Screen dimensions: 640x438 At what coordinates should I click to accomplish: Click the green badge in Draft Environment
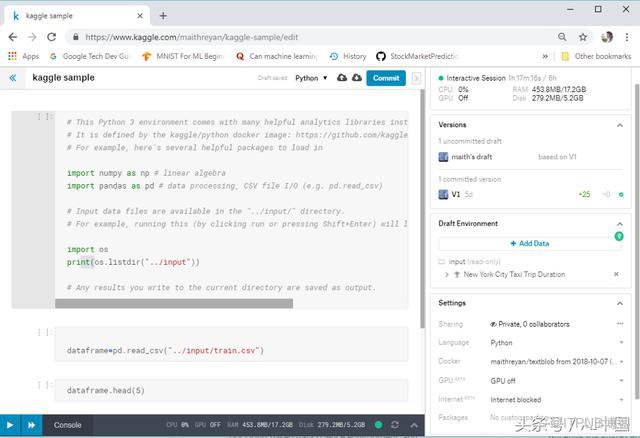click(619, 236)
